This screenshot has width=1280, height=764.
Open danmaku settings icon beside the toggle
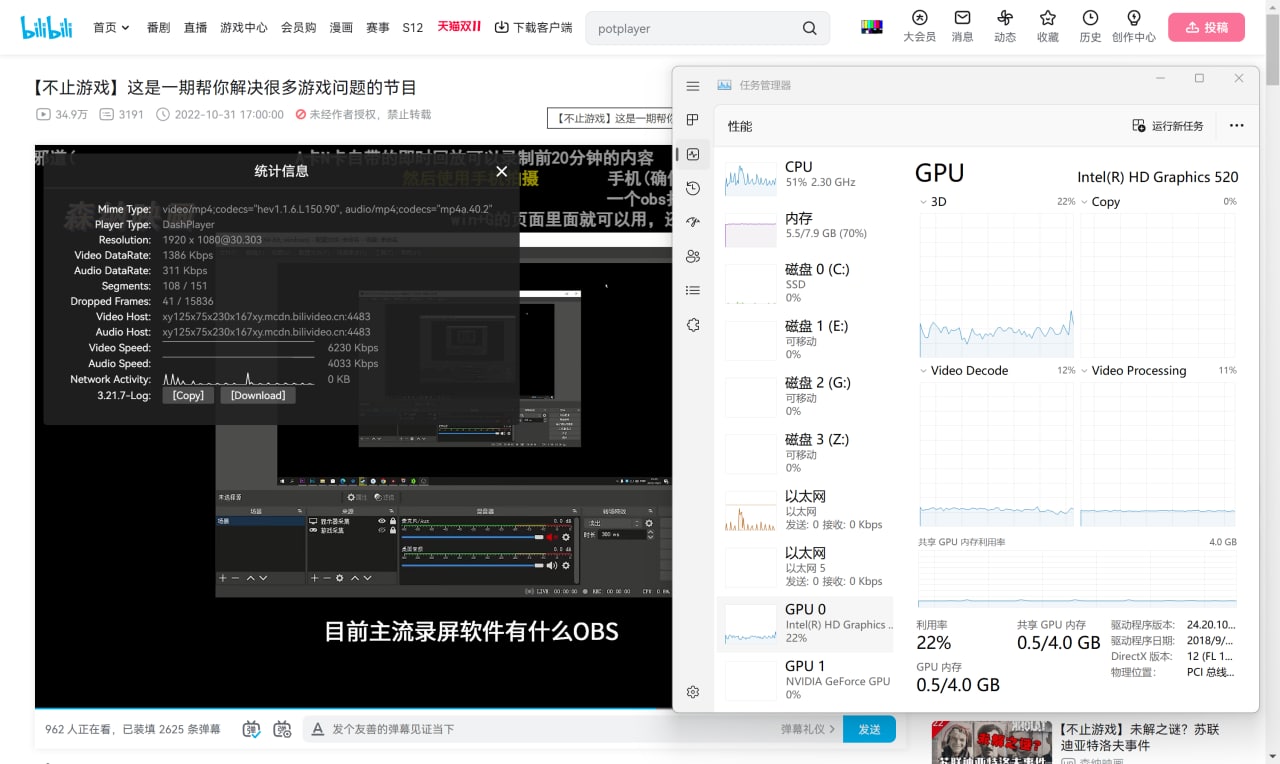(x=282, y=729)
